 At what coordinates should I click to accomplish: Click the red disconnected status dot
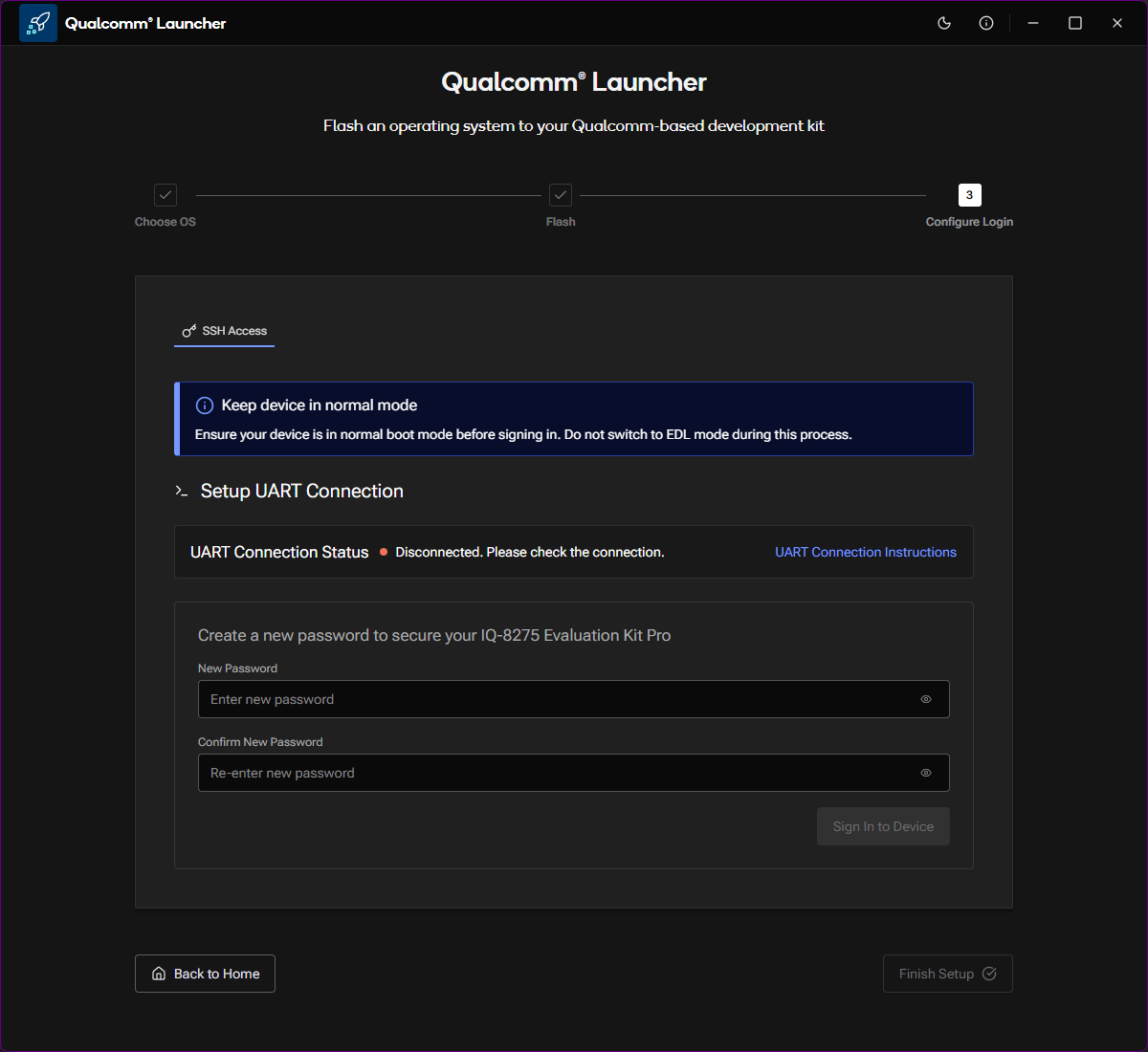coord(384,552)
